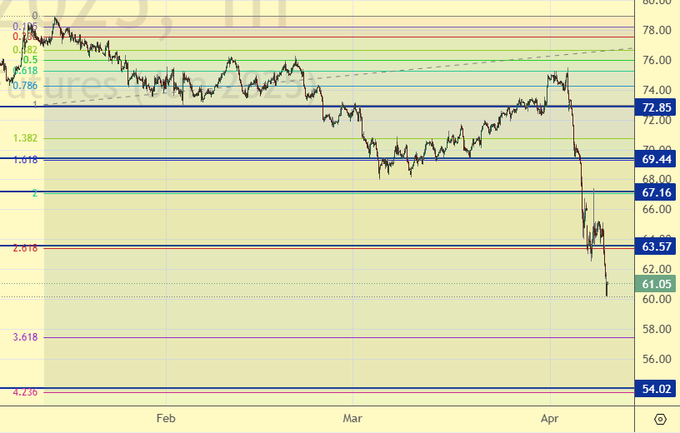The image size is (680, 433).
Task: Select the 54.02 price level label
Action: coord(656,389)
